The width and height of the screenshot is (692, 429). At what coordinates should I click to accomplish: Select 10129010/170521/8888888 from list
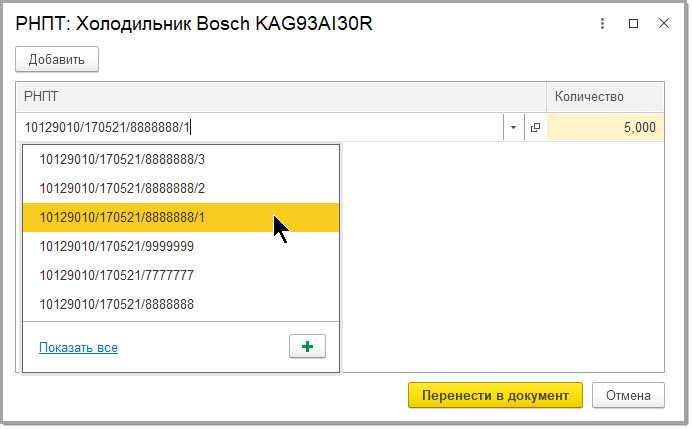click(x=181, y=305)
